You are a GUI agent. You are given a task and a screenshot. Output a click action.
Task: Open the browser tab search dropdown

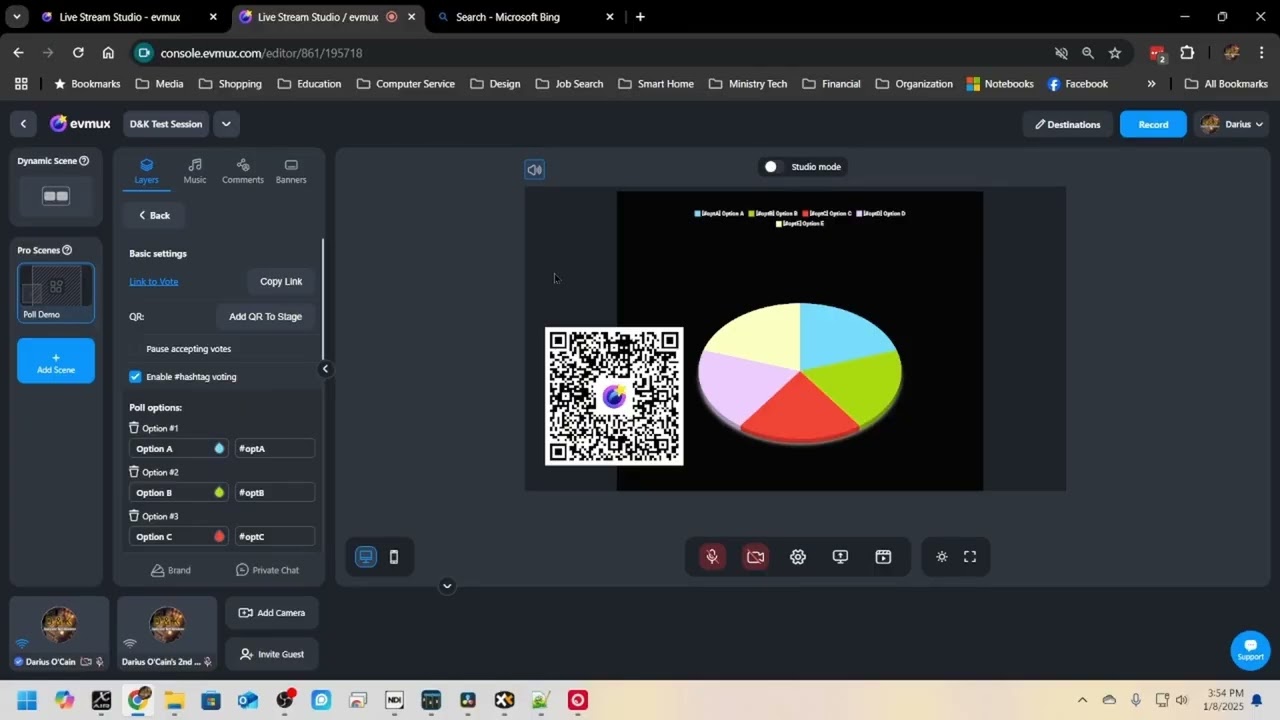(x=17, y=17)
